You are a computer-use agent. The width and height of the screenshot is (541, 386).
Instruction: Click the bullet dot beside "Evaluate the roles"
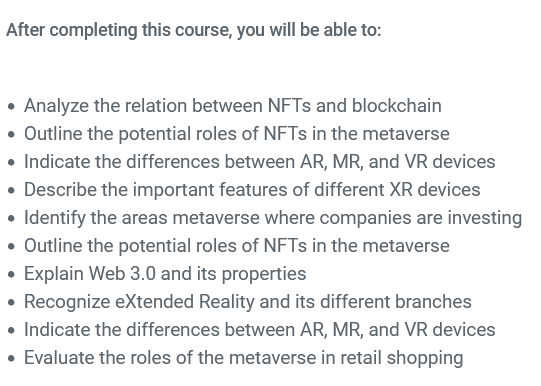tap(11, 358)
